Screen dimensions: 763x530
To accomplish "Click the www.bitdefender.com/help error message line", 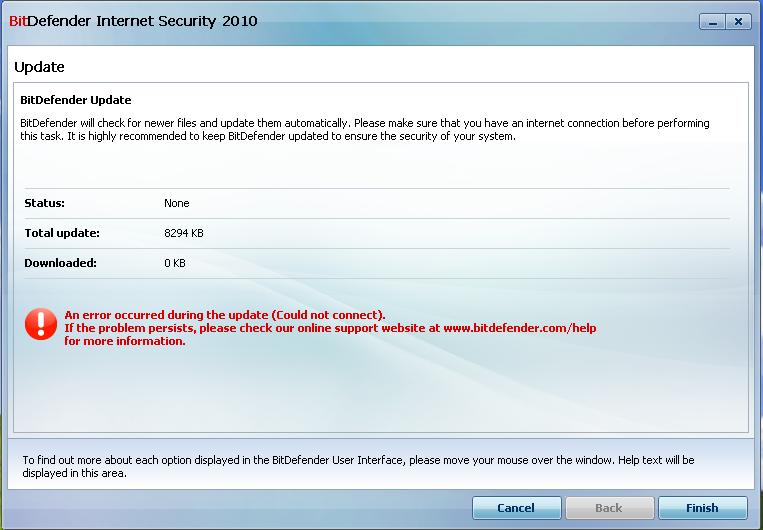I will click(330, 328).
